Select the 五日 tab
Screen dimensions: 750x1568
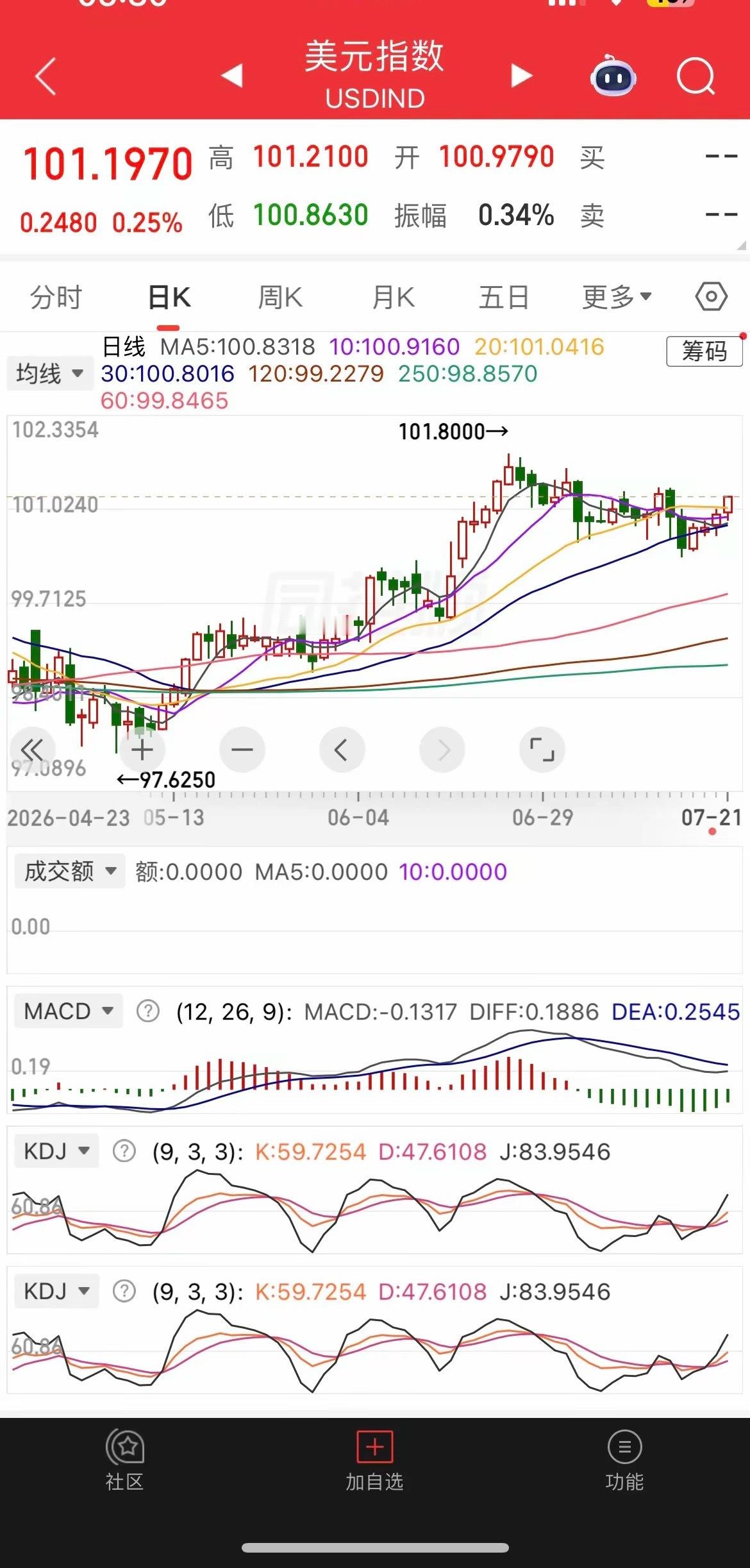(504, 298)
